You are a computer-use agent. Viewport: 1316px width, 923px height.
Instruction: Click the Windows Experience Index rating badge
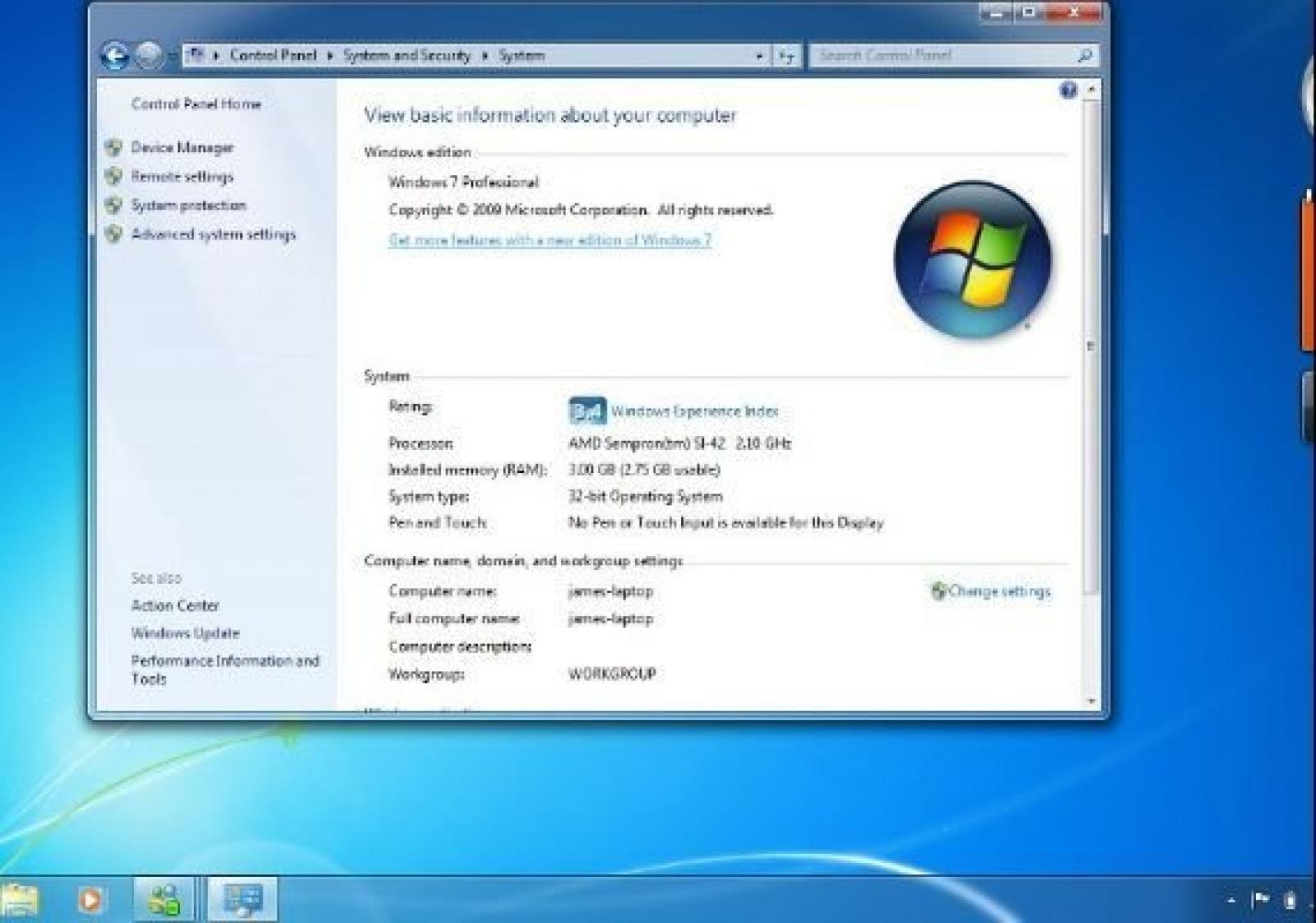point(586,411)
